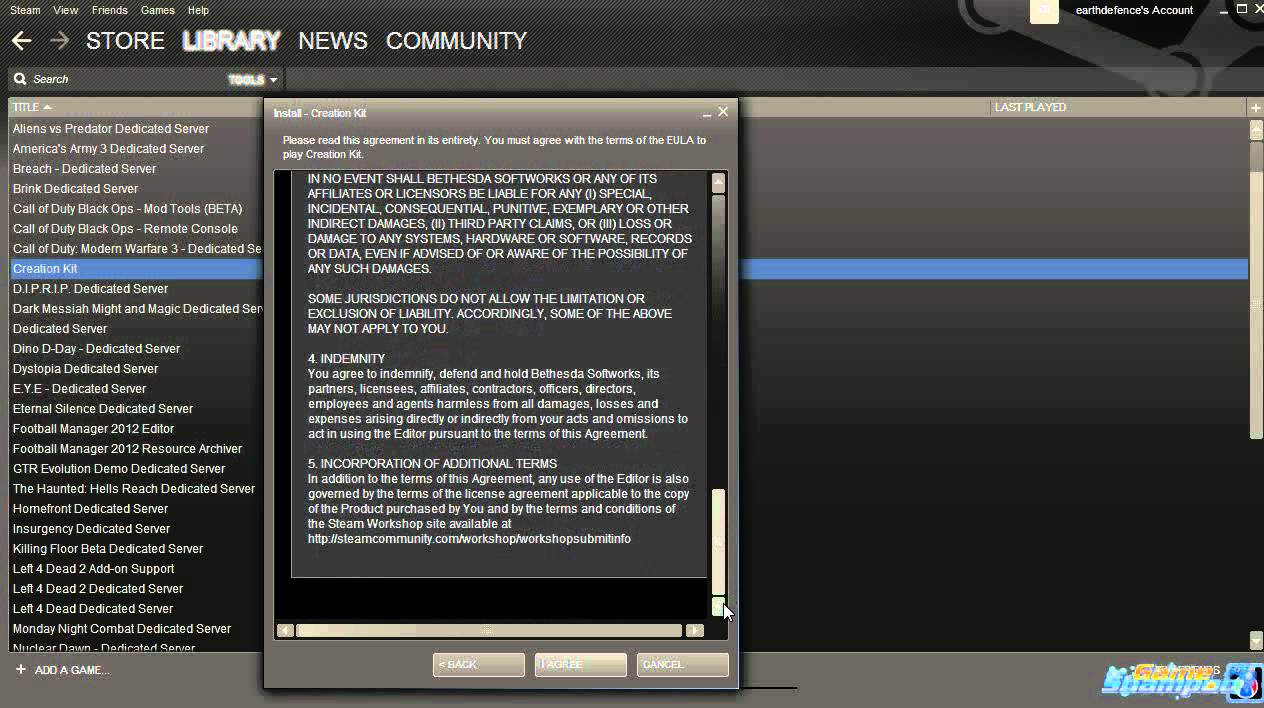Select Monday Night Combat Dedicated Server
This screenshot has width=1264, height=708.
[122, 628]
